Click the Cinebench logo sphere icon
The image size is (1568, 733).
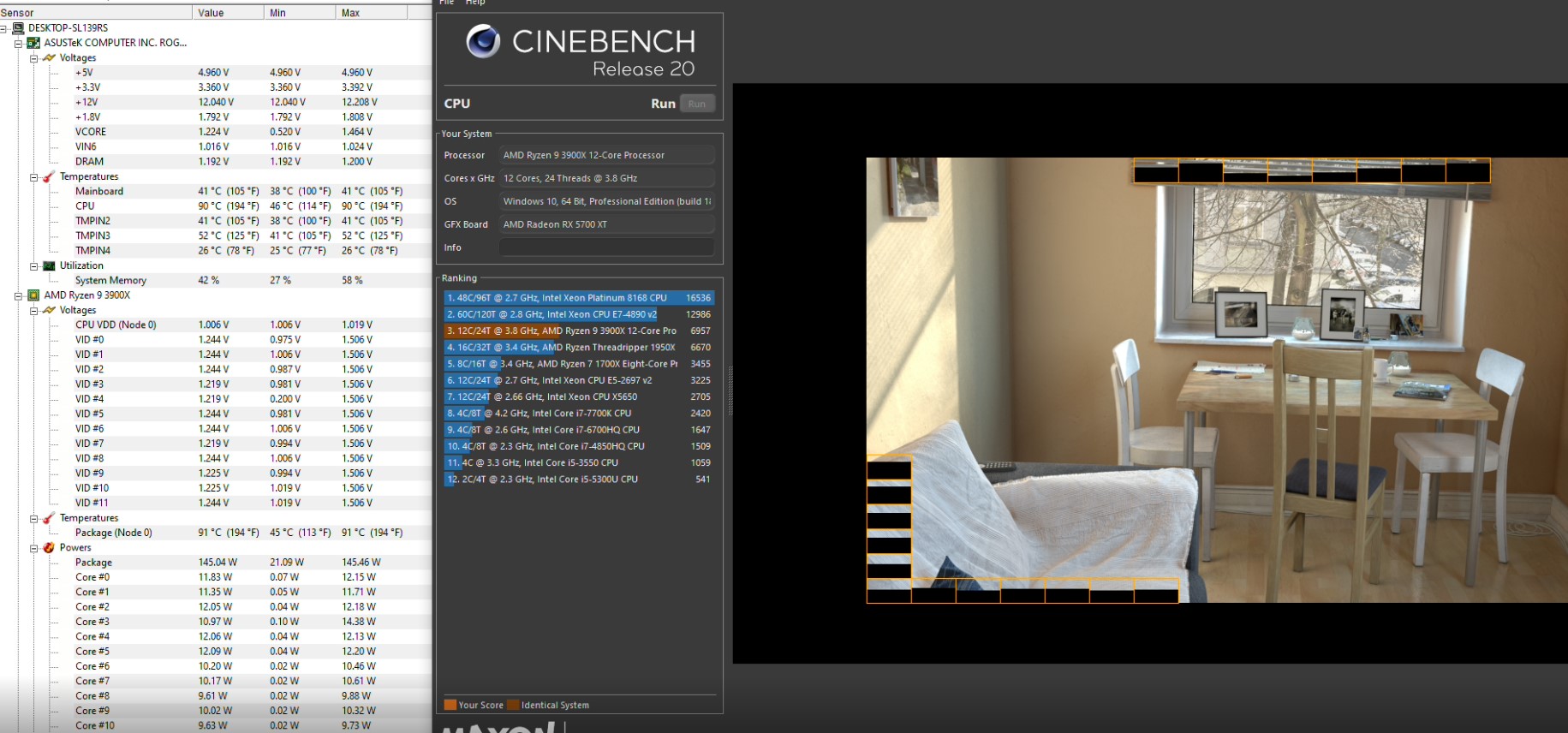pos(483,41)
